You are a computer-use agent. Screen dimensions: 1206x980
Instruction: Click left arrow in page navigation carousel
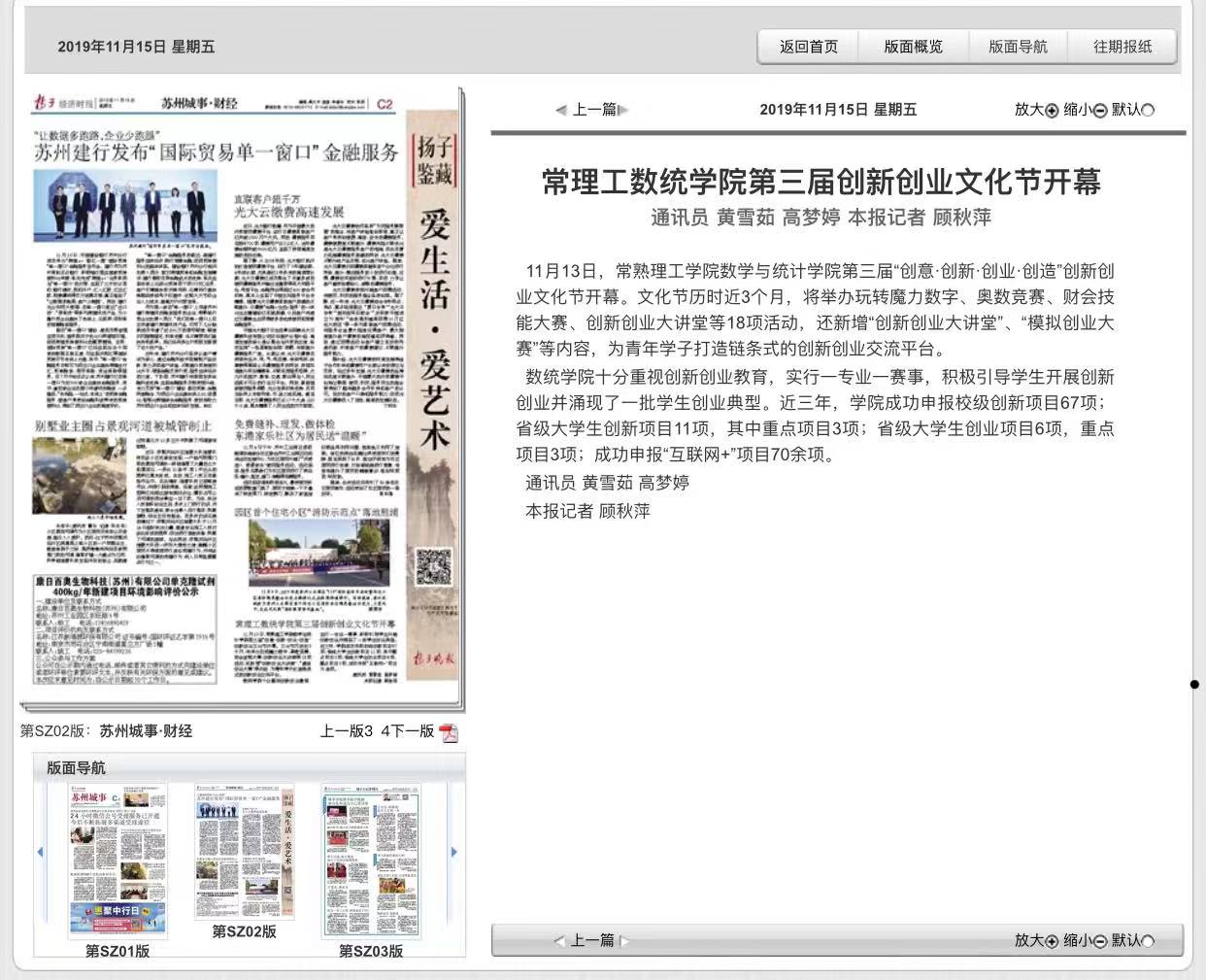point(40,852)
